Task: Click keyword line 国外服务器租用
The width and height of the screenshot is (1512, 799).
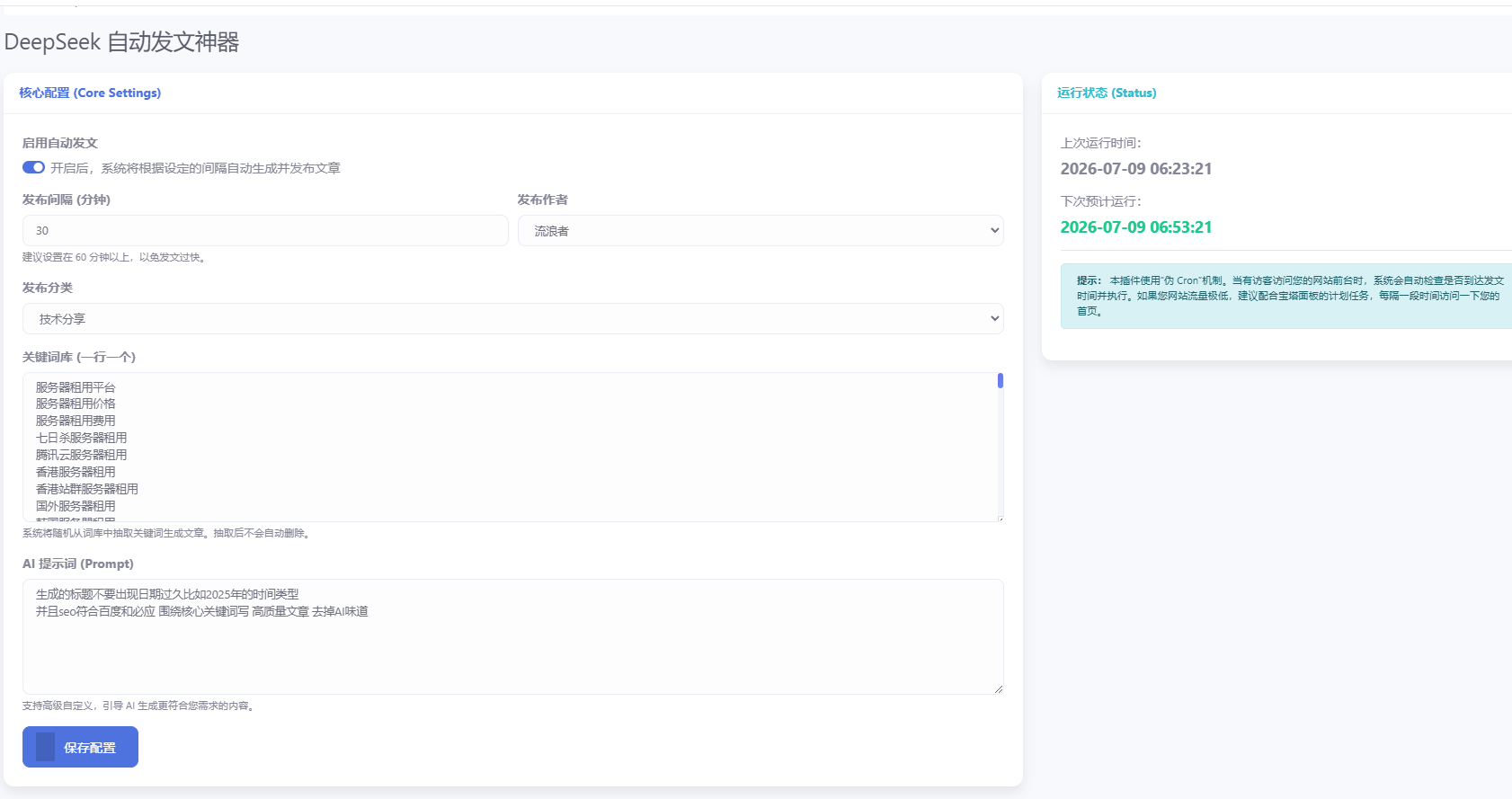Action: [76, 506]
